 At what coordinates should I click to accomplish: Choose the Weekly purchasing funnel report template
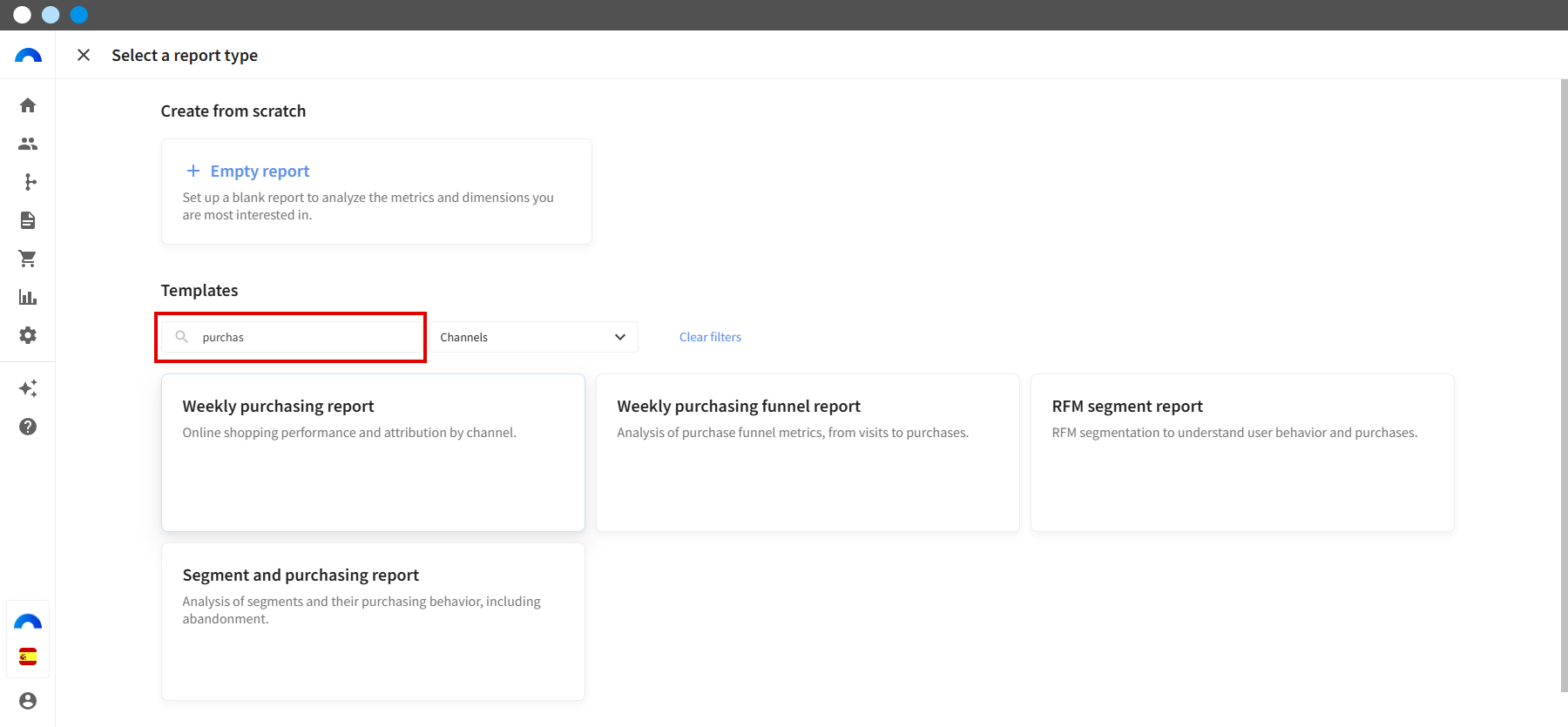click(808, 453)
